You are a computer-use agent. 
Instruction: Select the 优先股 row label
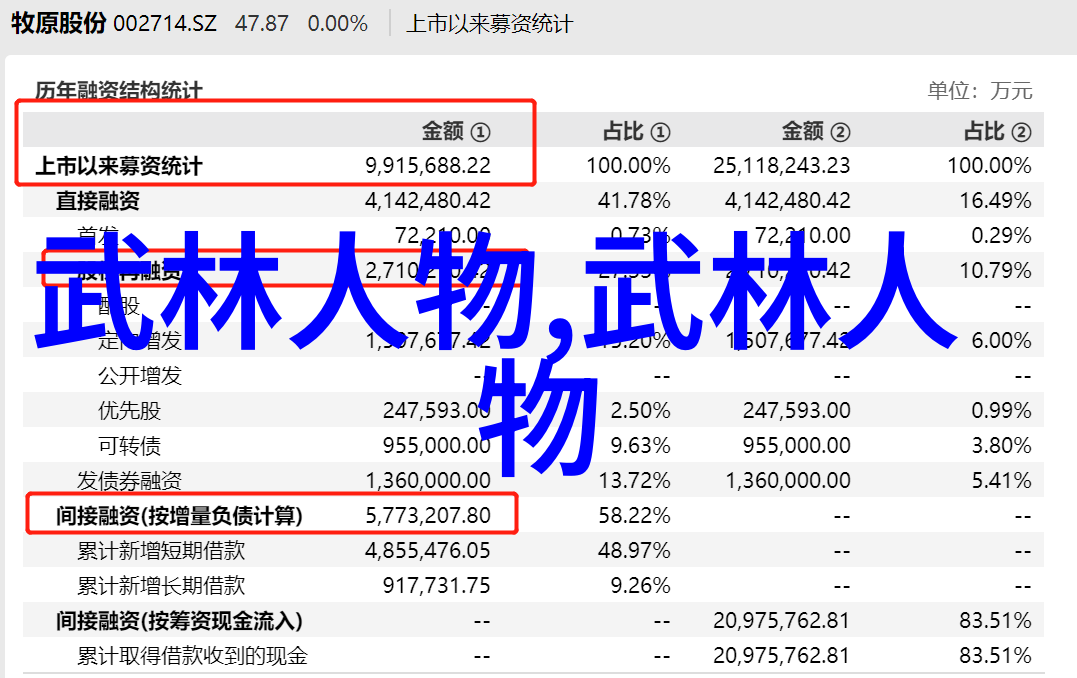(x=129, y=411)
